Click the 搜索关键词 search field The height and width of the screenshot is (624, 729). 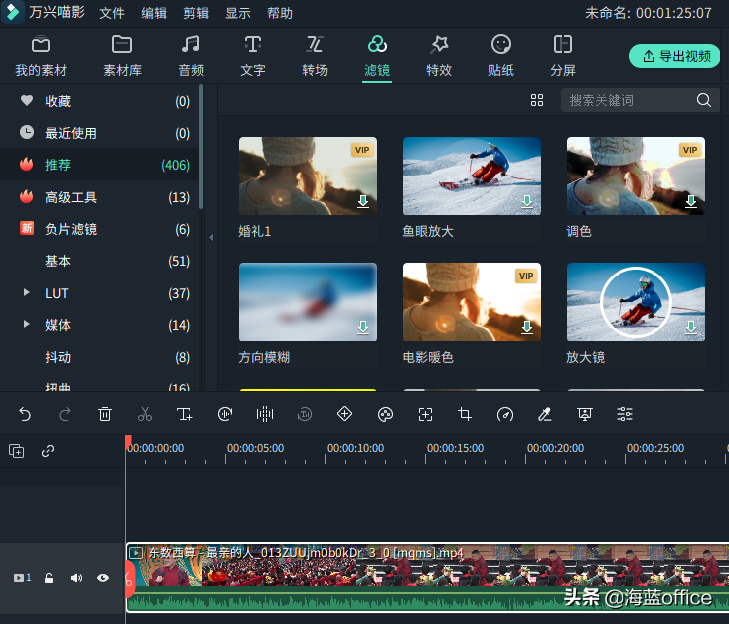pyautogui.click(x=628, y=100)
